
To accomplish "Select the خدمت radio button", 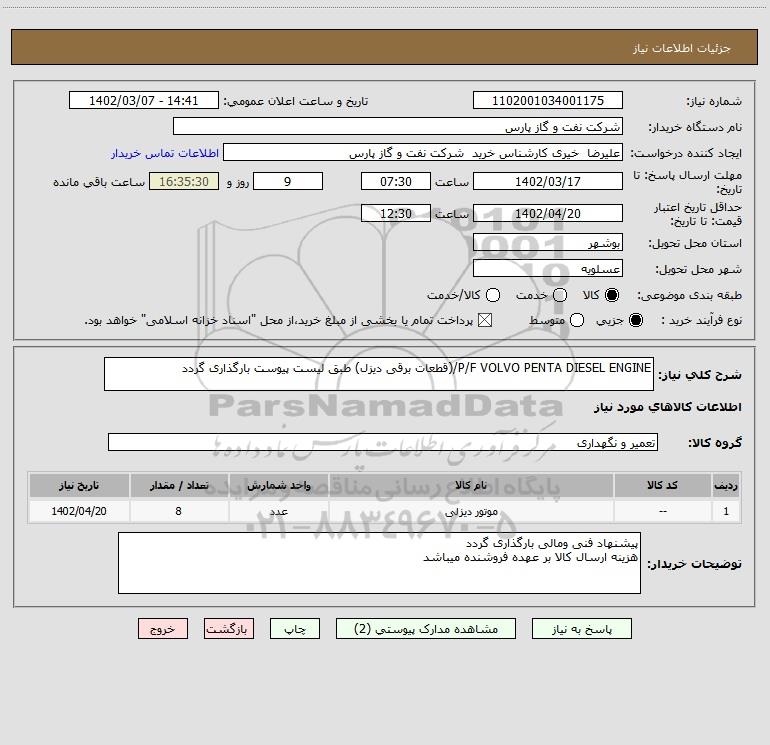I will point(560,295).
